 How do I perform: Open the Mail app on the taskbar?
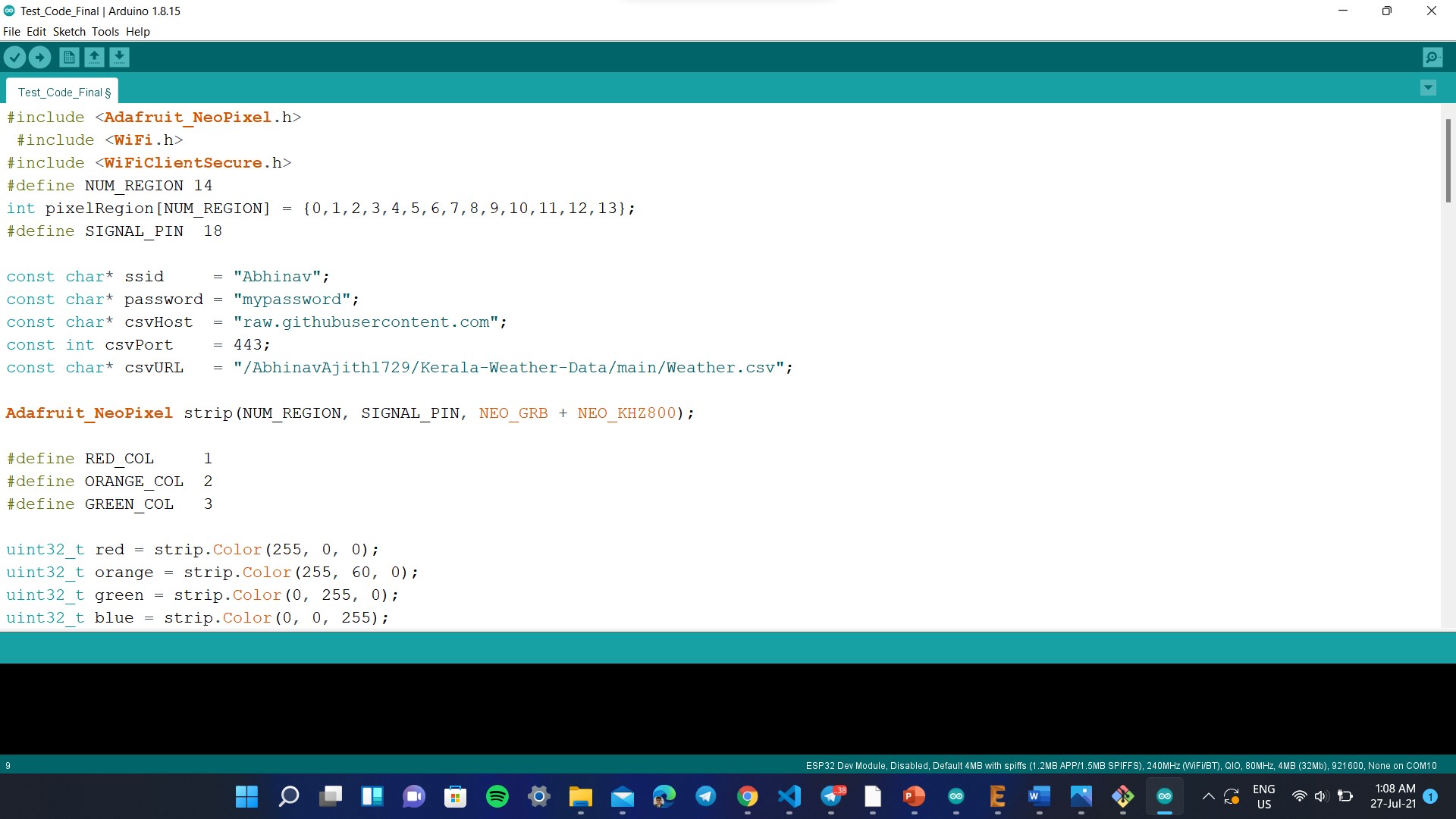(x=622, y=796)
